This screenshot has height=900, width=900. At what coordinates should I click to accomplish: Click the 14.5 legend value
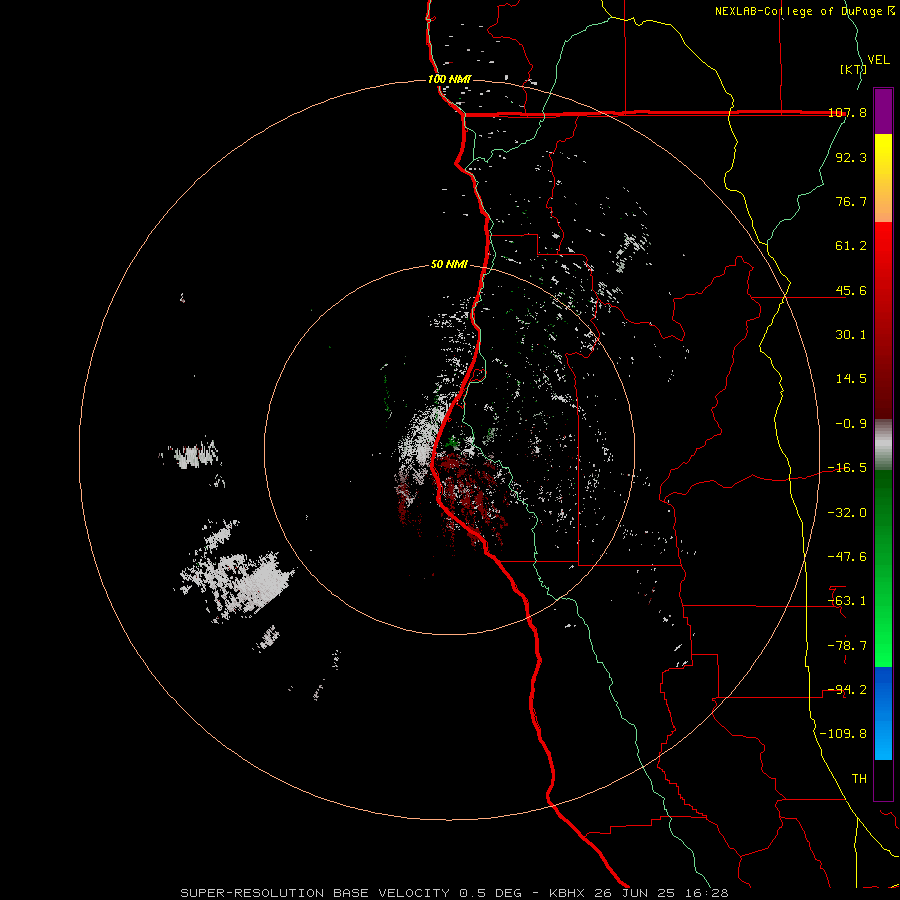coord(851,379)
